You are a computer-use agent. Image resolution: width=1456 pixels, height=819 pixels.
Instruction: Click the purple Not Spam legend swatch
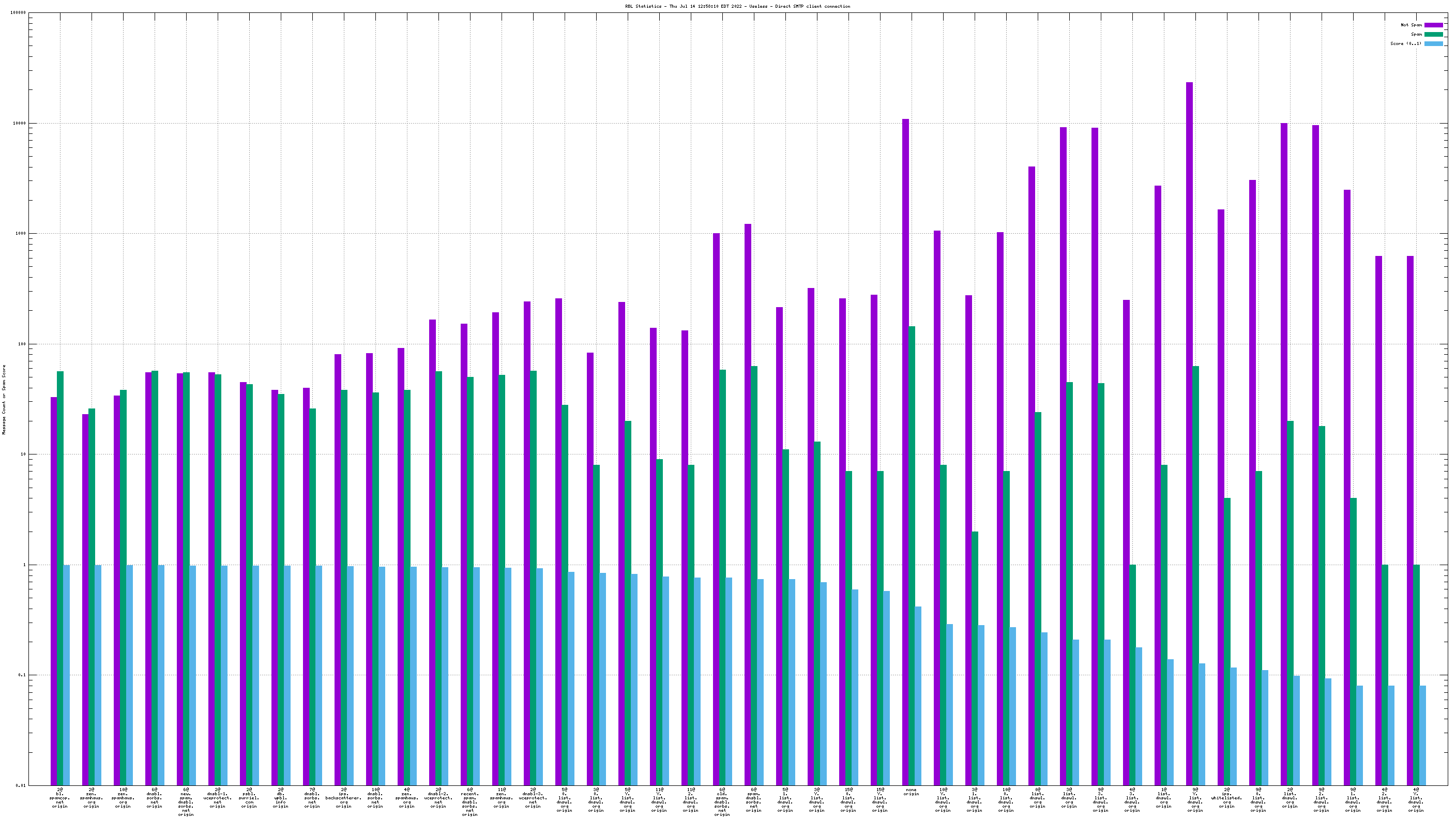[x=1433, y=25]
